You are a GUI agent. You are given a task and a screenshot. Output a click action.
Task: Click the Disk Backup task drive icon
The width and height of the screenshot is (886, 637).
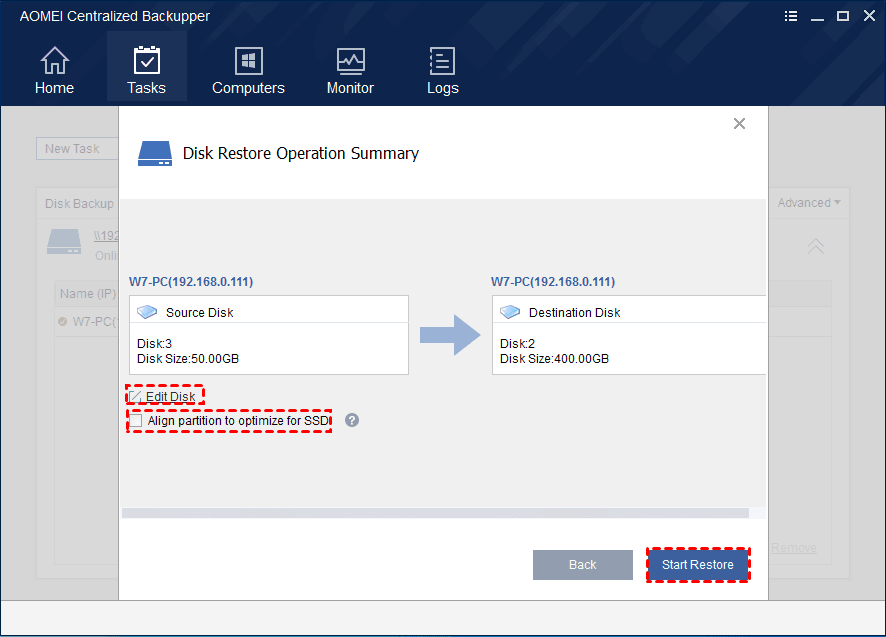[64, 241]
